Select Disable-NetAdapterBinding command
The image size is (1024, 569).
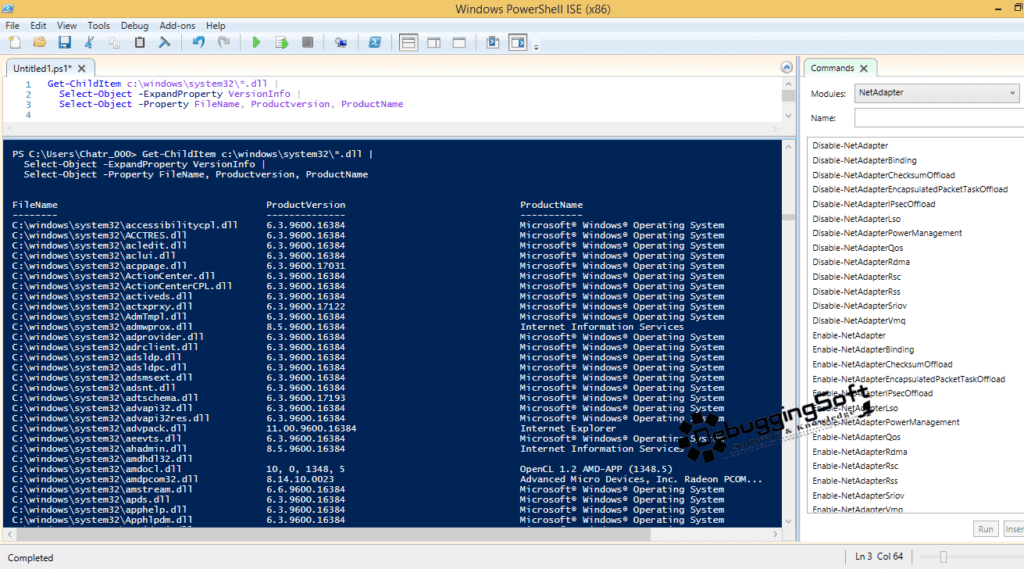pyautogui.click(x=864, y=160)
